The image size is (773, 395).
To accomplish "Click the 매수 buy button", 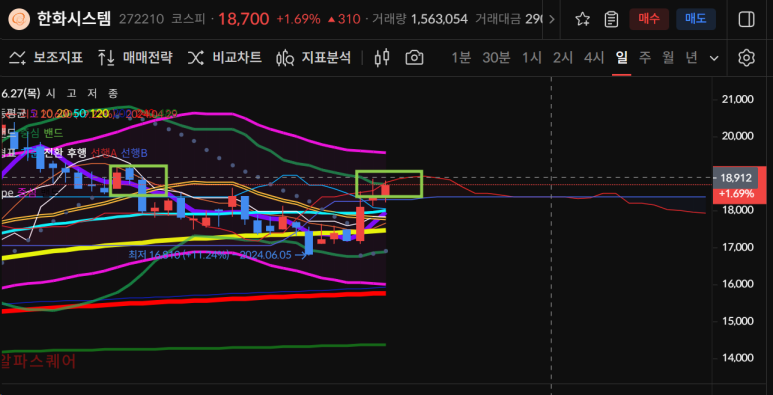I will tap(649, 20).
